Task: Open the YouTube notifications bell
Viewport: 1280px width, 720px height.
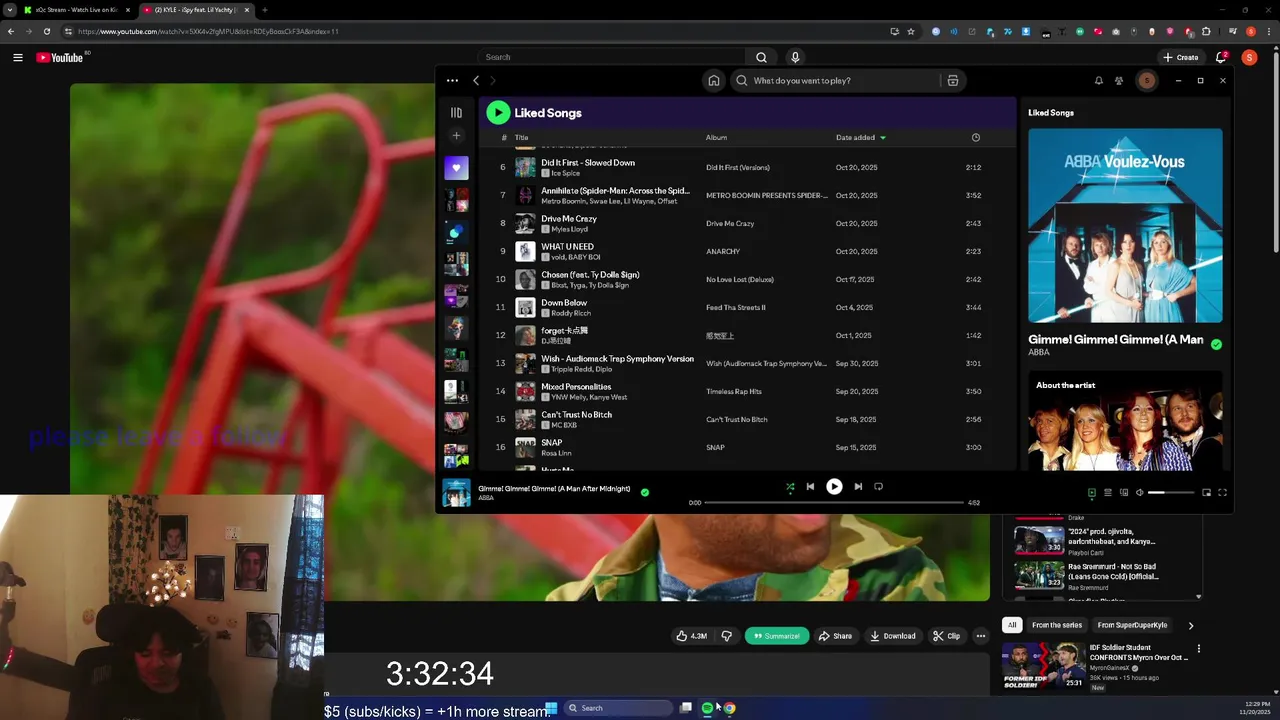Action: click(1221, 58)
